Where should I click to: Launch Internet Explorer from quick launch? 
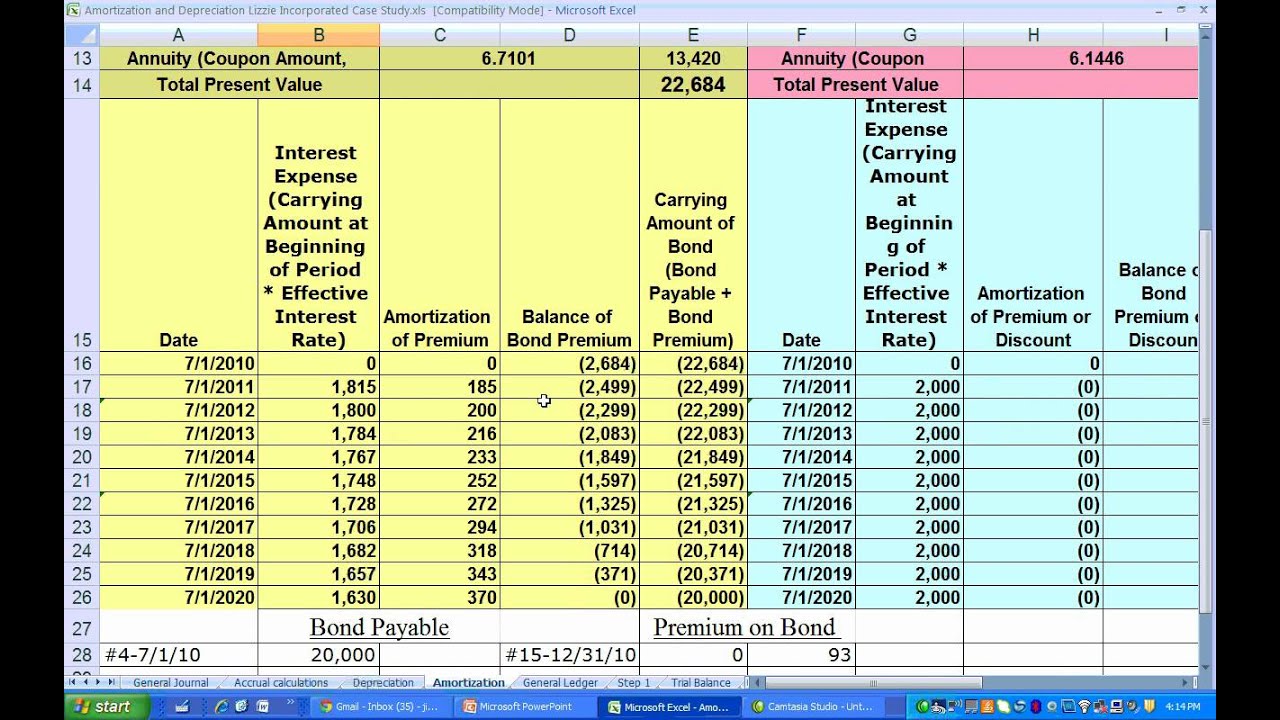221,706
